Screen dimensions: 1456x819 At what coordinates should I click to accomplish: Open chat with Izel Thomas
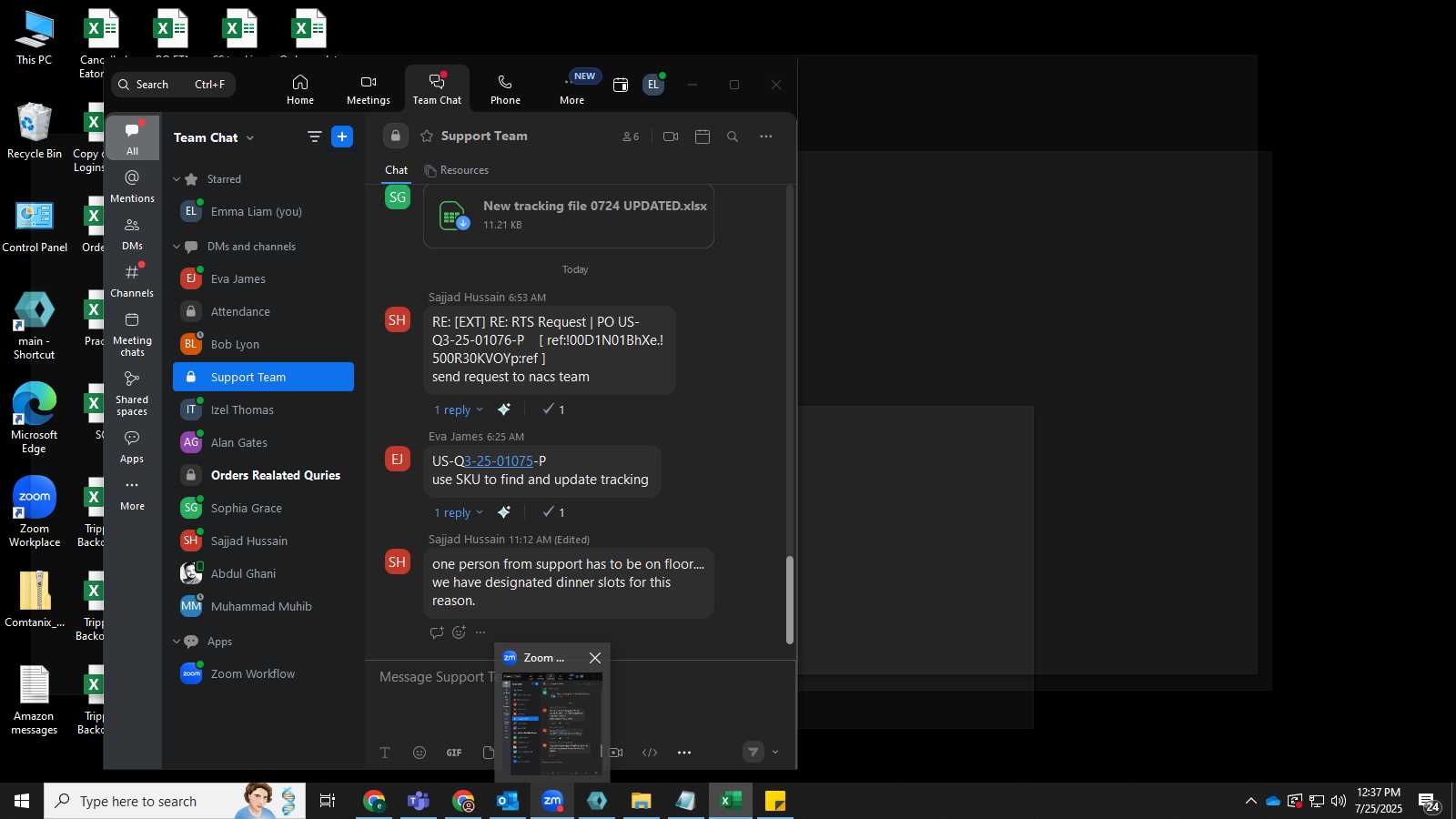(x=263, y=409)
